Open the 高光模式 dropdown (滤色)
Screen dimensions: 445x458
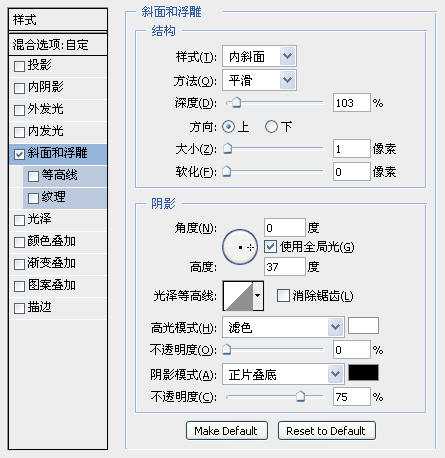point(283,327)
